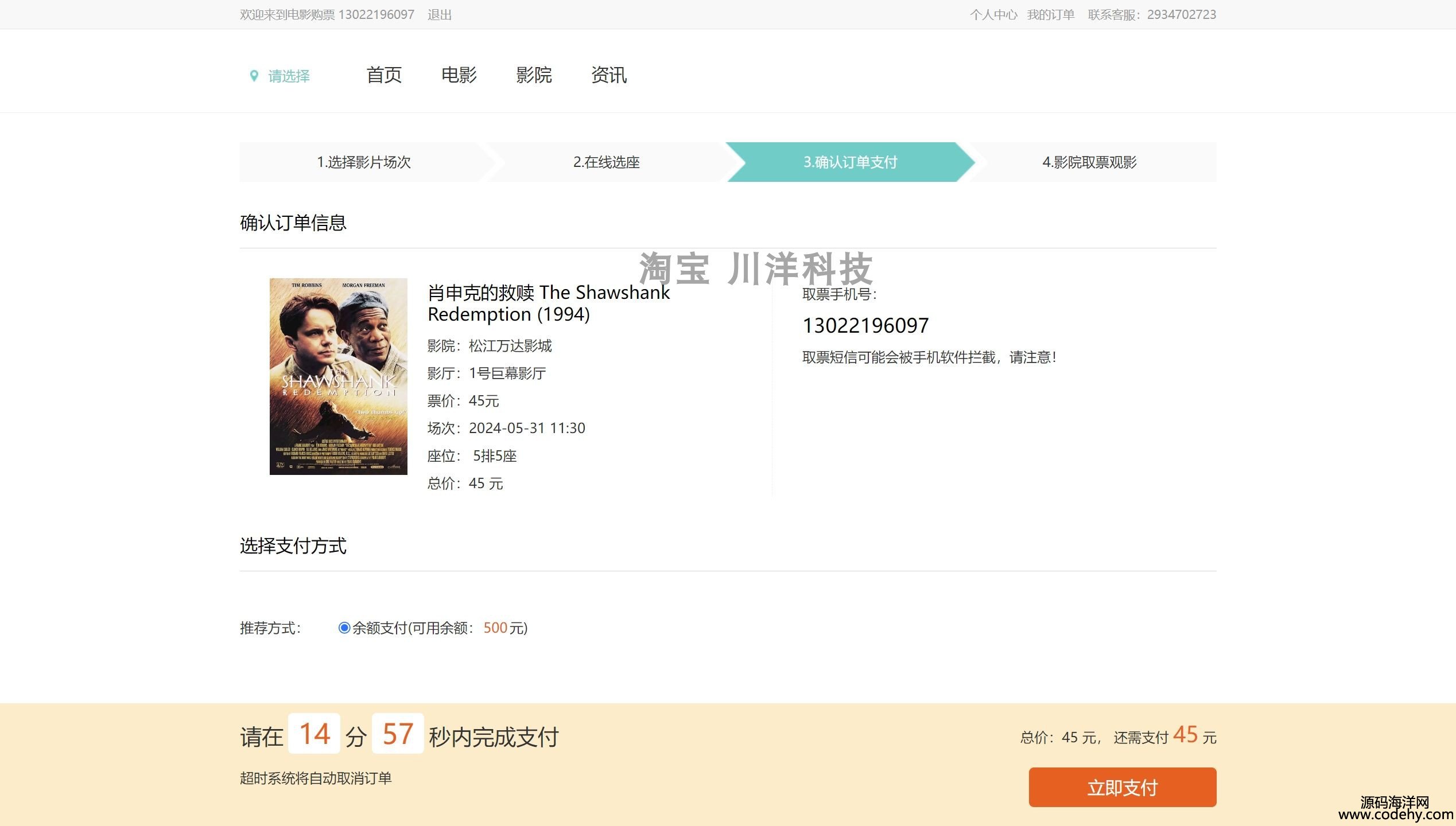1456x826 pixels.
Task: Open the 影院 navigation item
Action: tap(534, 75)
